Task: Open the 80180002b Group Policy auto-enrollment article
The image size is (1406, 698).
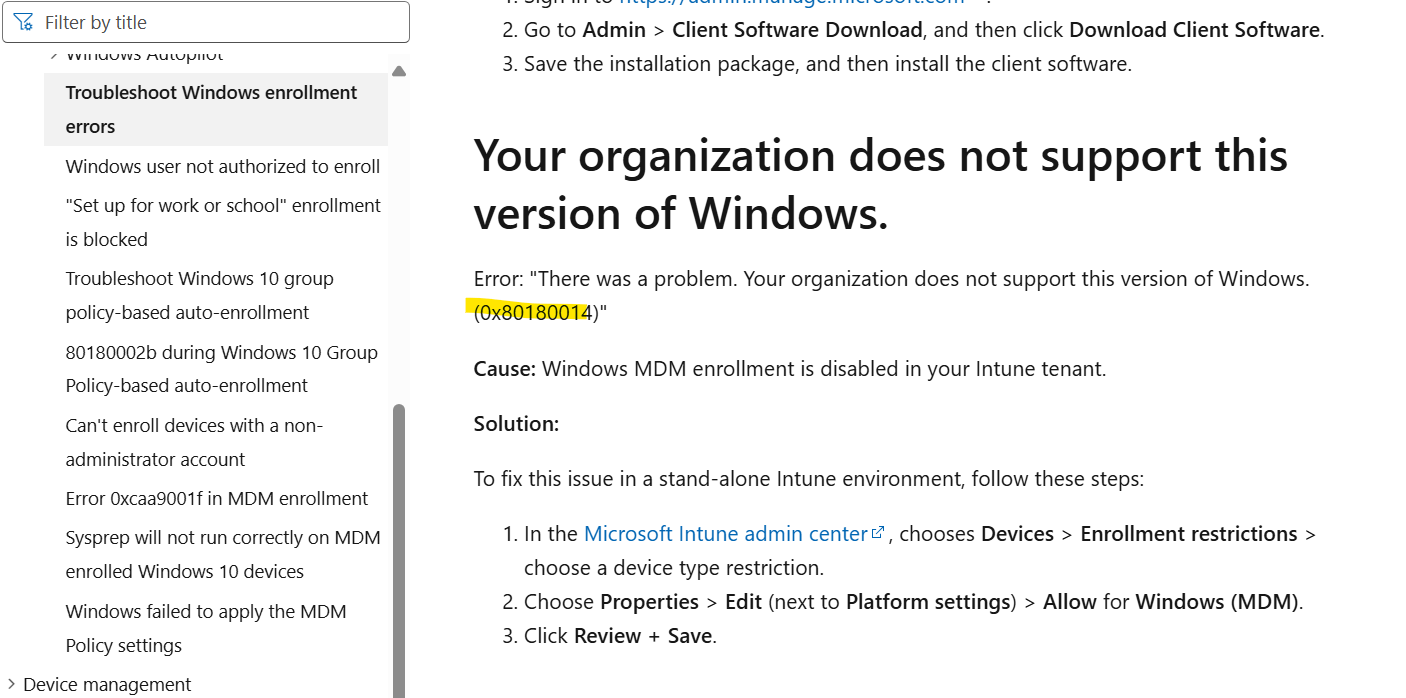Action: (221, 368)
